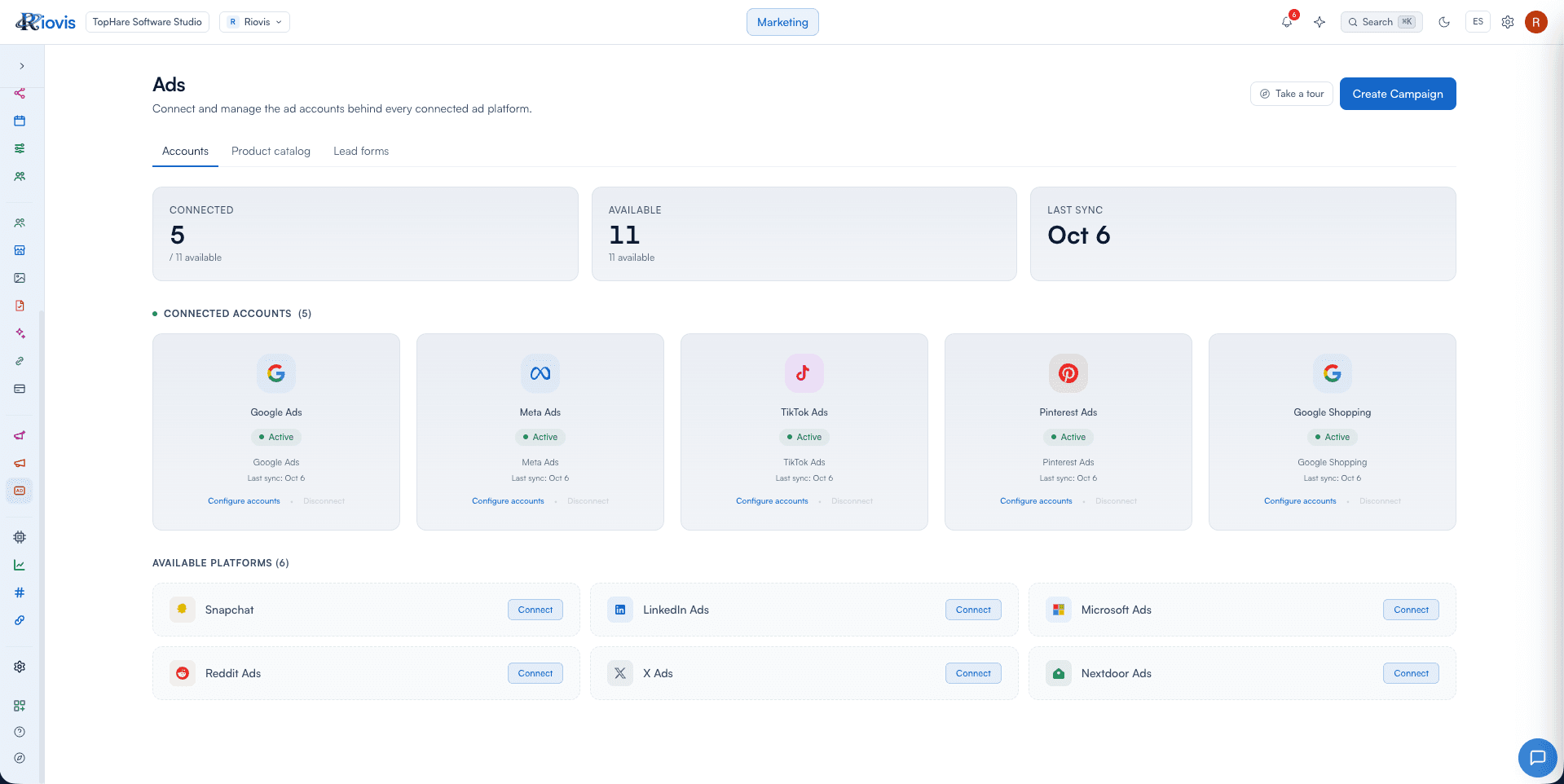
Task: Switch language with the ES button
Action: (x=1478, y=22)
